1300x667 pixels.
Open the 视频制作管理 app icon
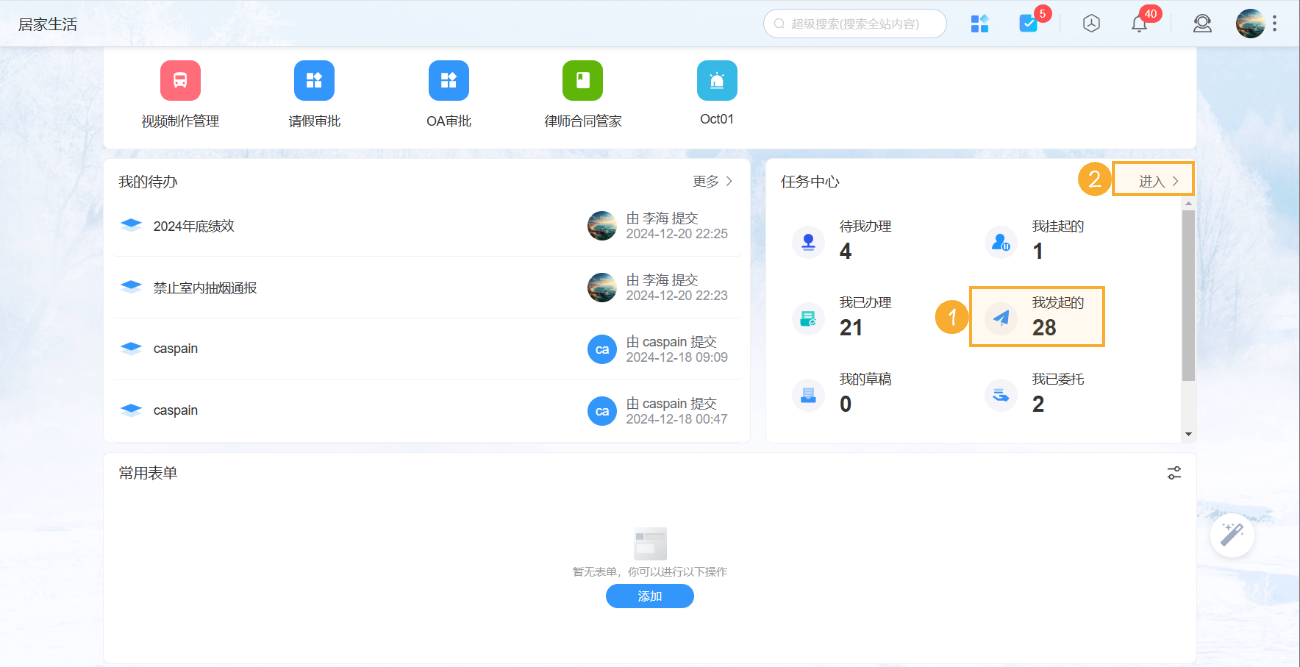click(180, 81)
